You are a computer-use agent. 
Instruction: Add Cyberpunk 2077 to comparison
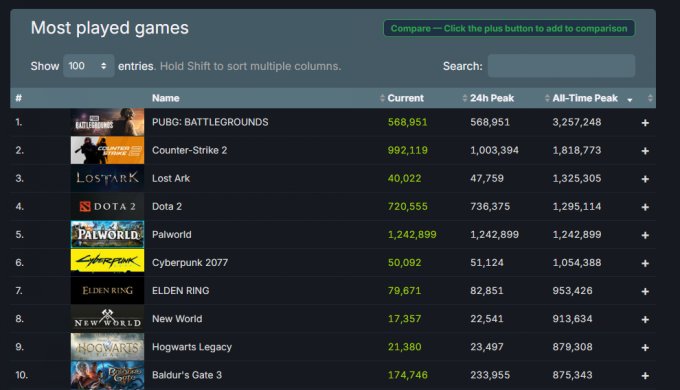click(x=645, y=263)
